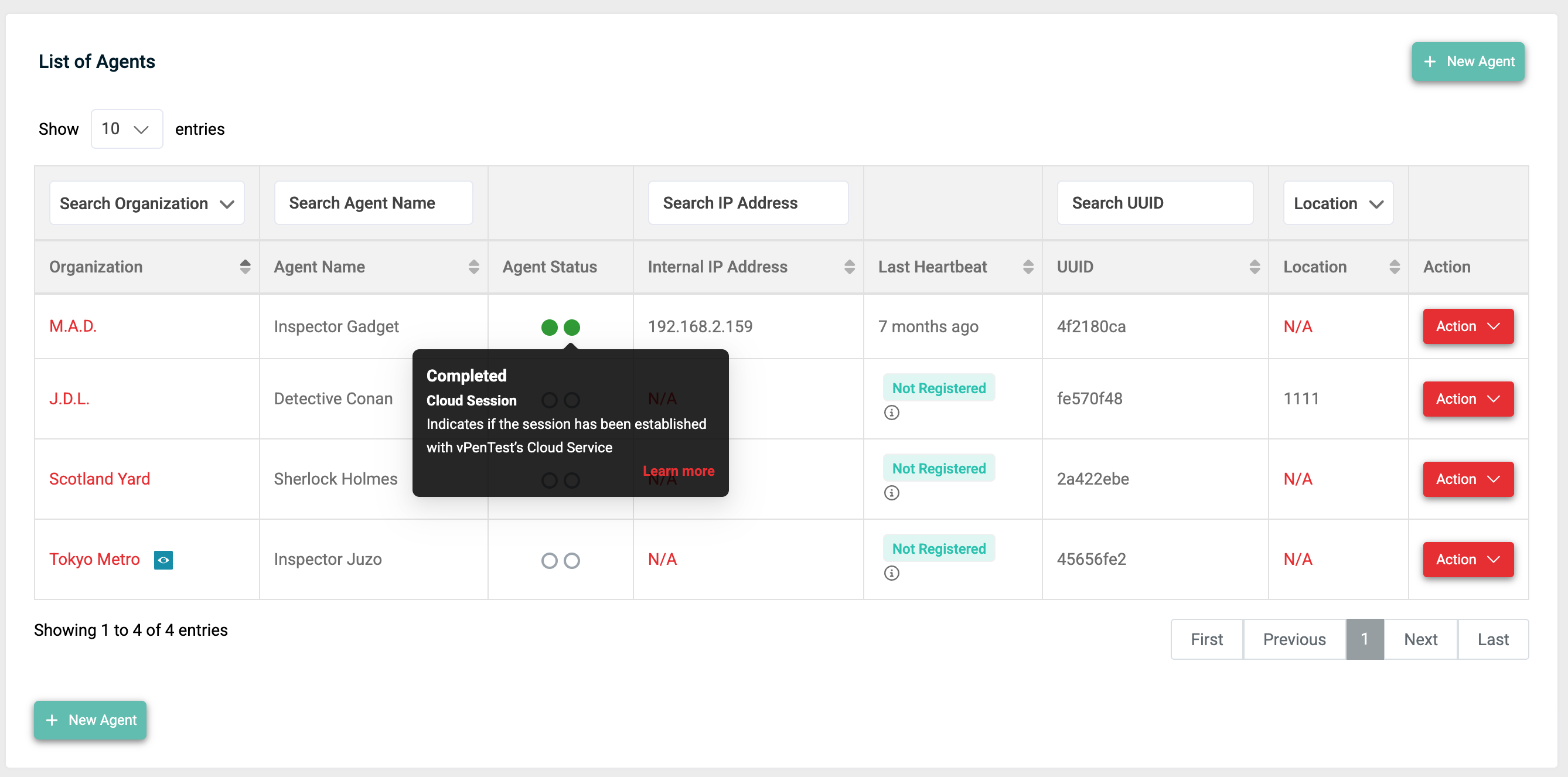Click Learn more link in tooltip
Viewport: 1568px width, 777px height.
tap(678, 471)
